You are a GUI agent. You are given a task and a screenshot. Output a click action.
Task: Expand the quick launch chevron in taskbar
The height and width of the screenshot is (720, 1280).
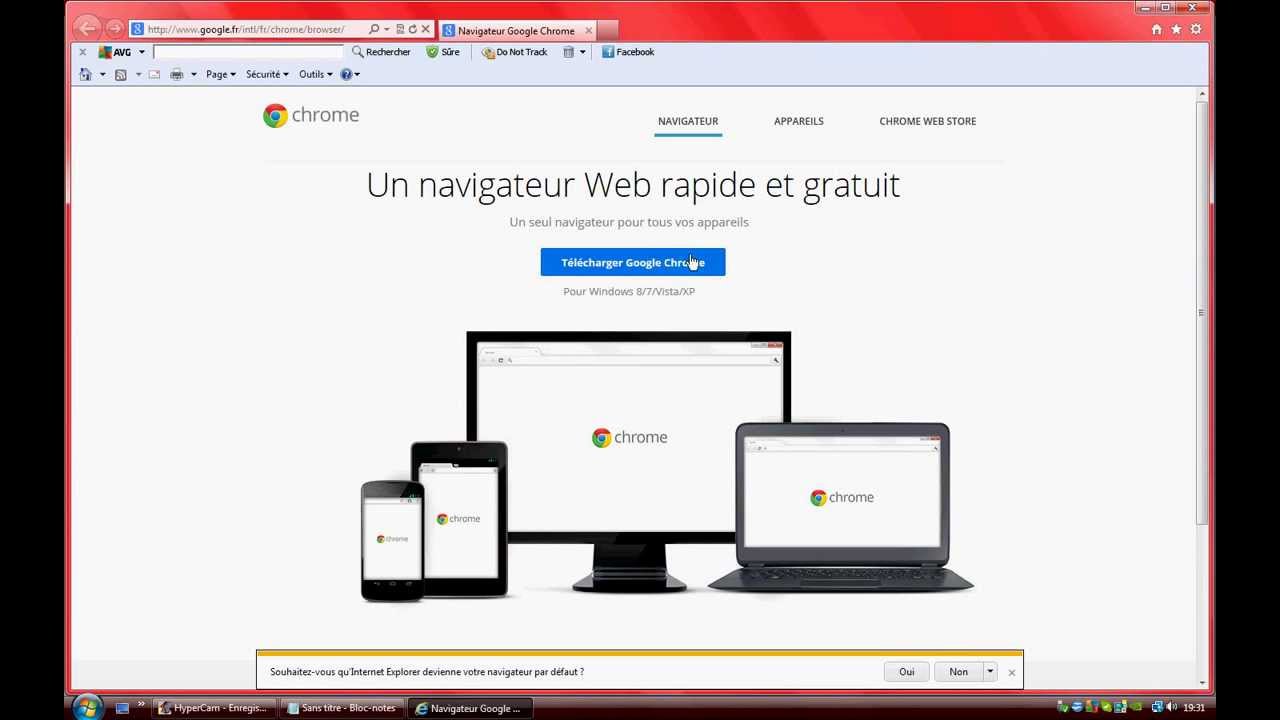click(141, 704)
